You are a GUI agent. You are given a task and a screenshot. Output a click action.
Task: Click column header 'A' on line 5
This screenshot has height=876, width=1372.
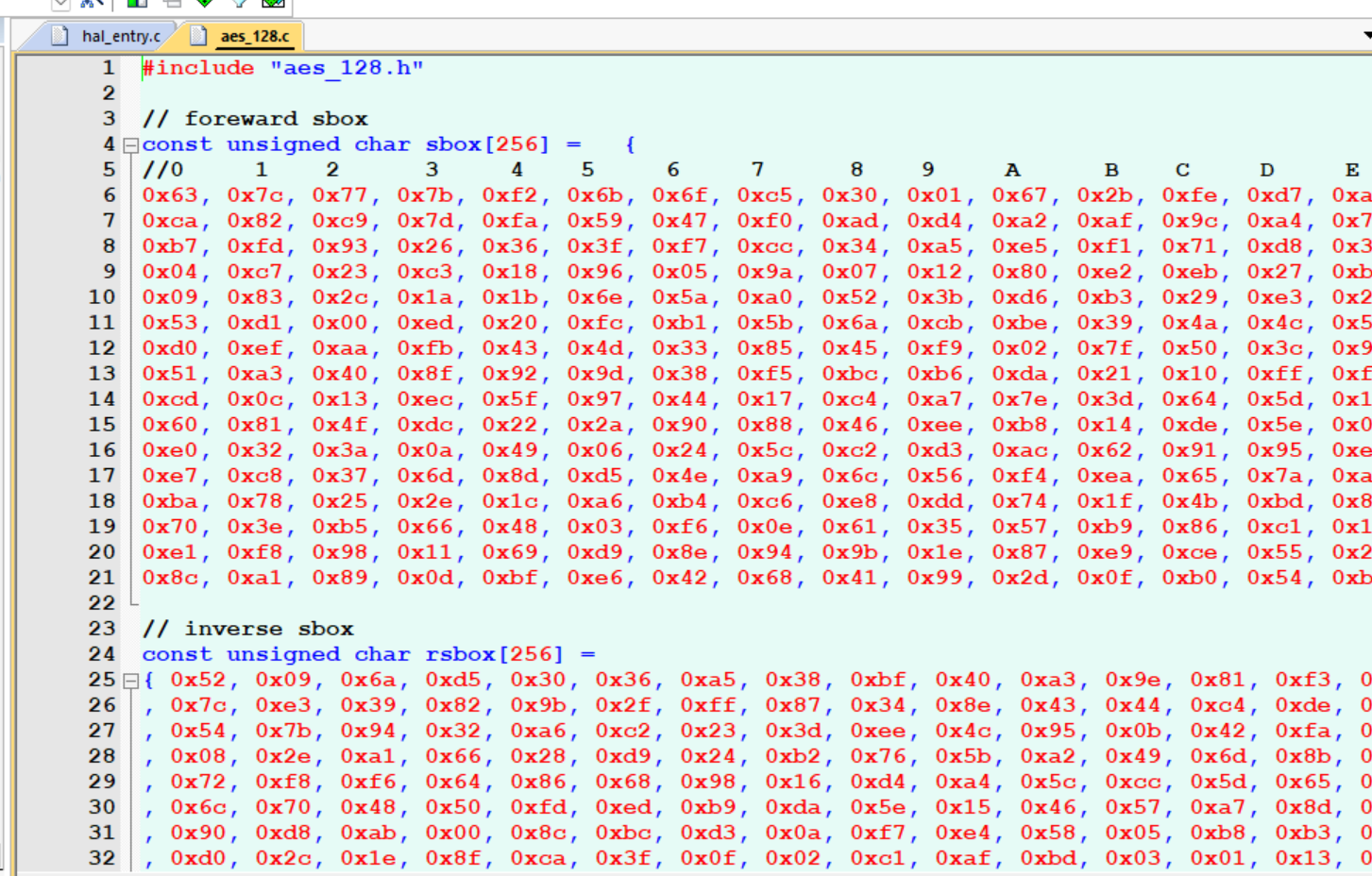pos(1012,170)
